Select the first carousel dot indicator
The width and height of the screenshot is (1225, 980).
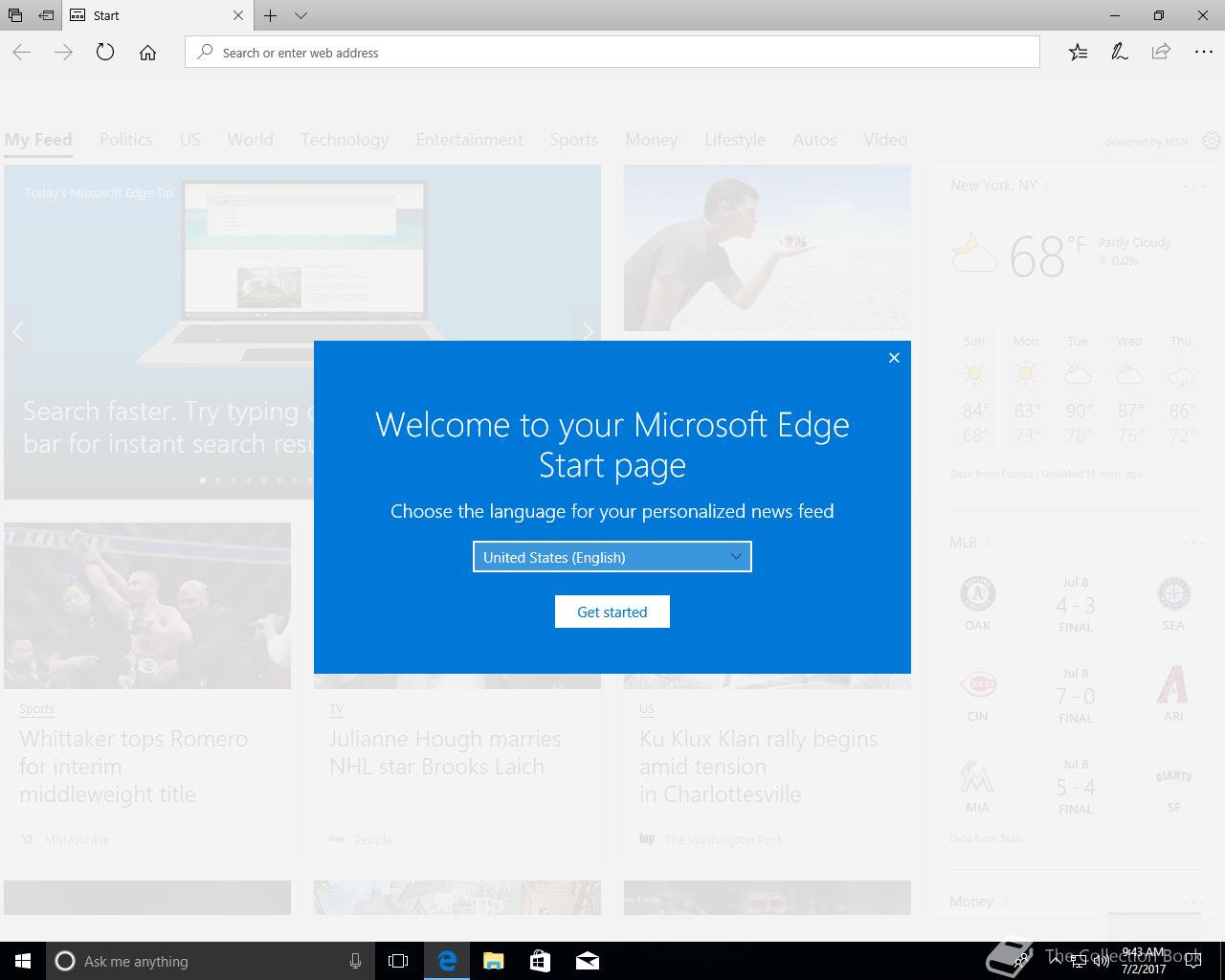(x=203, y=480)
